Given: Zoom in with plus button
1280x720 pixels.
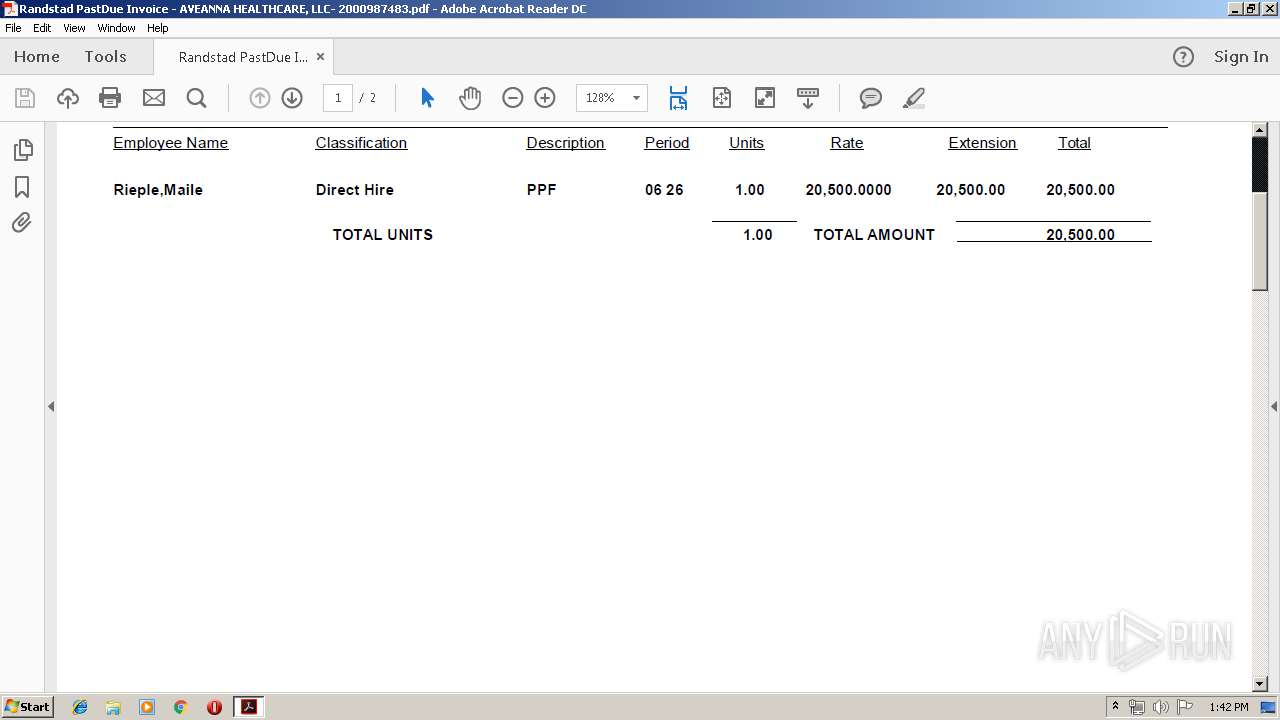Looking at the screenshot, I should (x=545, y=98).
